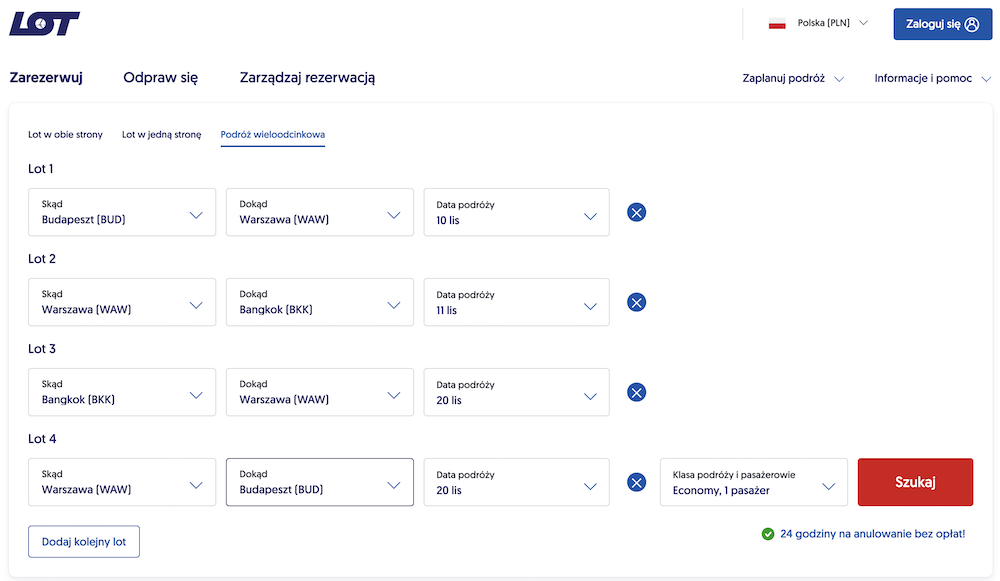Open Lot 3 Data podróży date picker
Image resolution: width=1000 pixels, height=581 pixels.
517,392
